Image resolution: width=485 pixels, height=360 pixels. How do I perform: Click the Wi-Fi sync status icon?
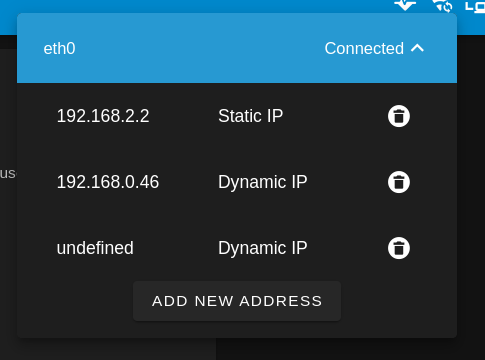(442, 6)
